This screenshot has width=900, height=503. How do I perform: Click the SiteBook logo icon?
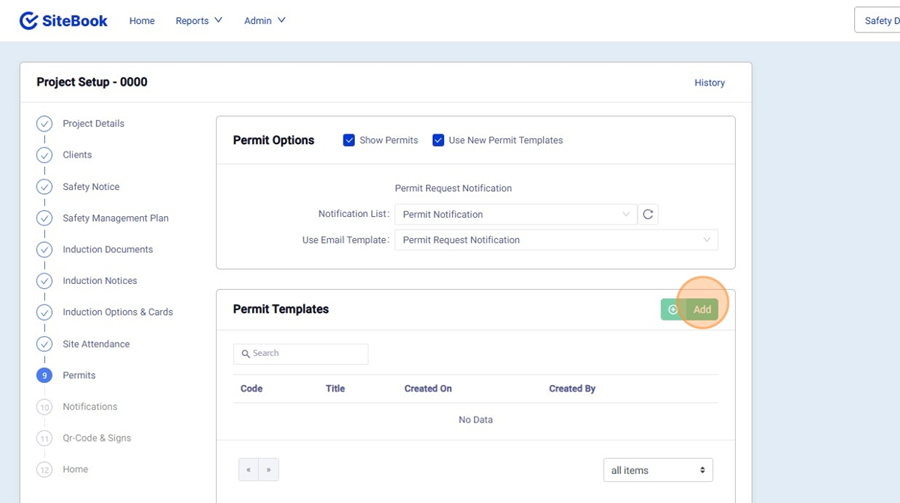click(29, 21)
